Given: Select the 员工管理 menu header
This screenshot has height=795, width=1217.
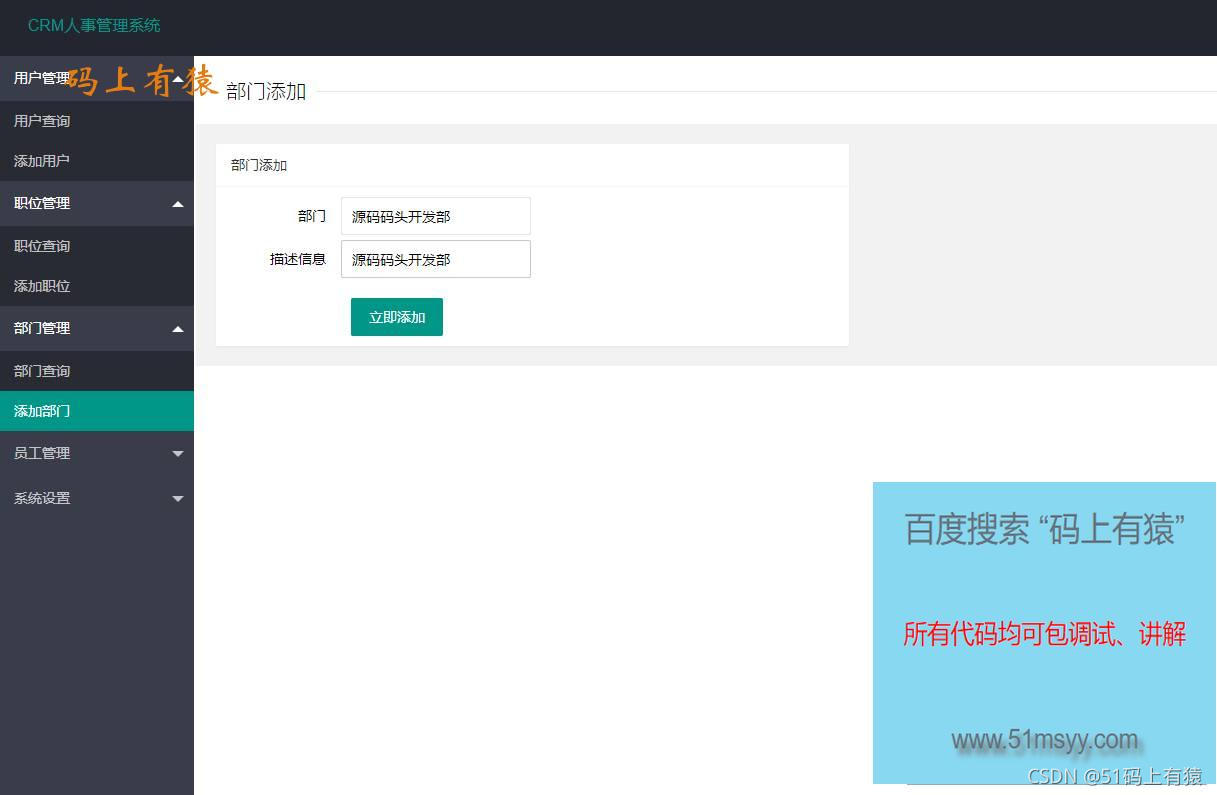Looking at the screenshot, I should pyautogui.click(x=97, y=453).
